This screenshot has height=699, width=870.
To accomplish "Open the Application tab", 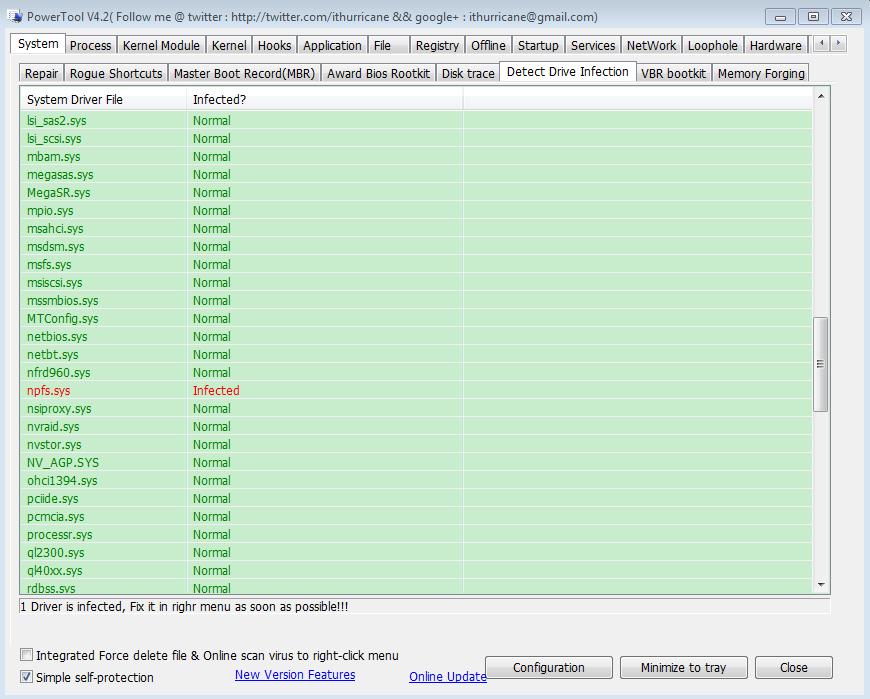I will tap(332, 45).
